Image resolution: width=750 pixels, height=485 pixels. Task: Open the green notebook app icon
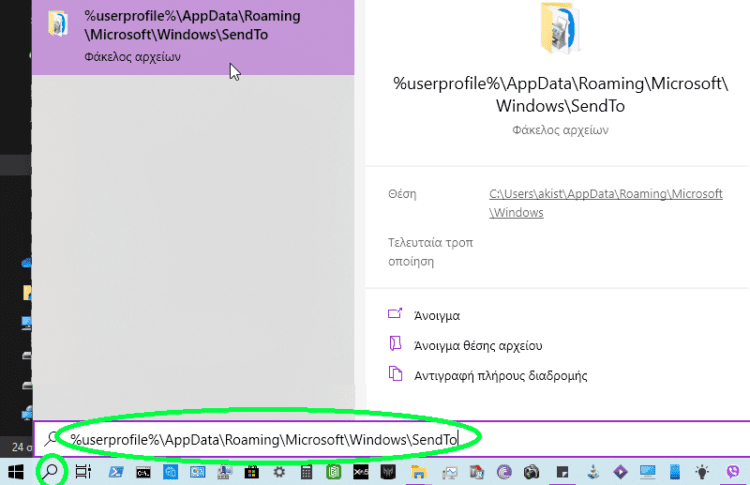tap(334, 472)
